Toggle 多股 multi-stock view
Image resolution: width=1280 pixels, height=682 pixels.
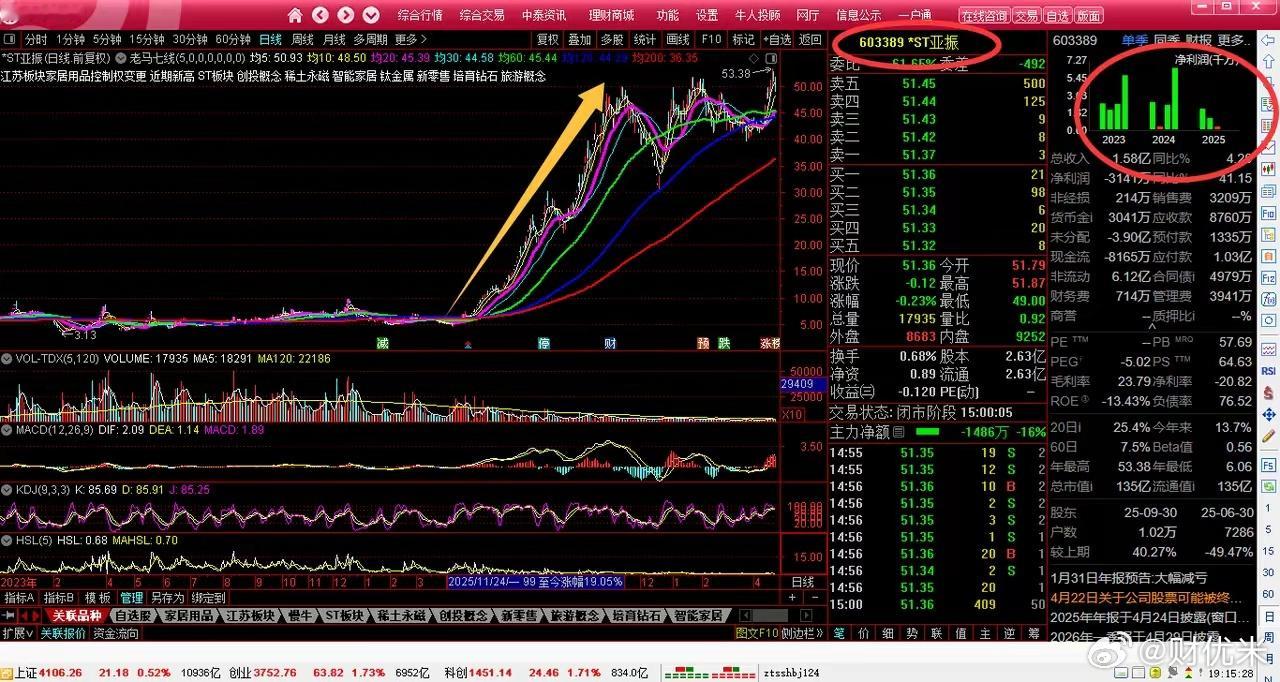pyautogui.click(x=612, y=40)
